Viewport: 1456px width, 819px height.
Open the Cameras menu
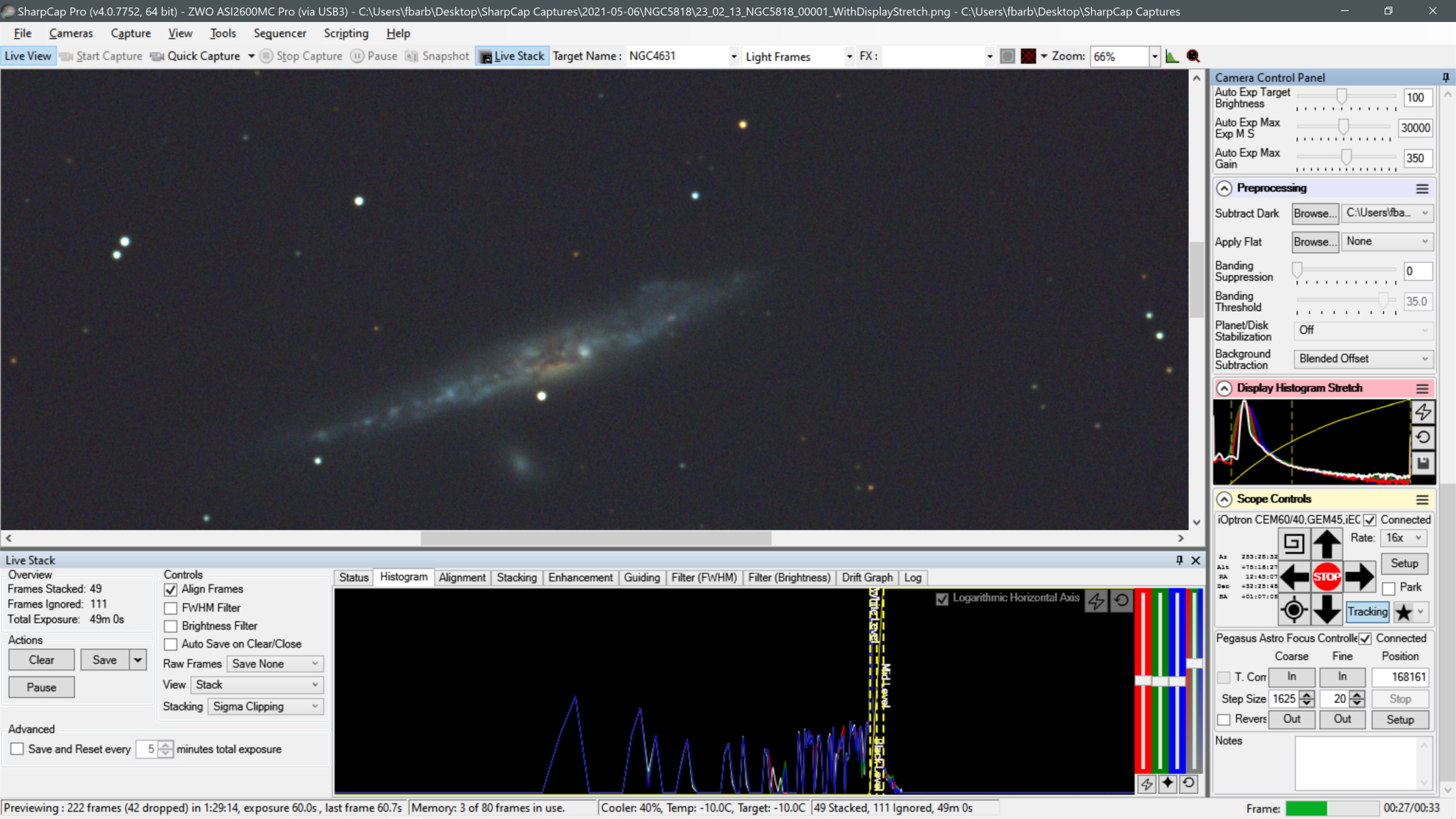pos(71,34)
